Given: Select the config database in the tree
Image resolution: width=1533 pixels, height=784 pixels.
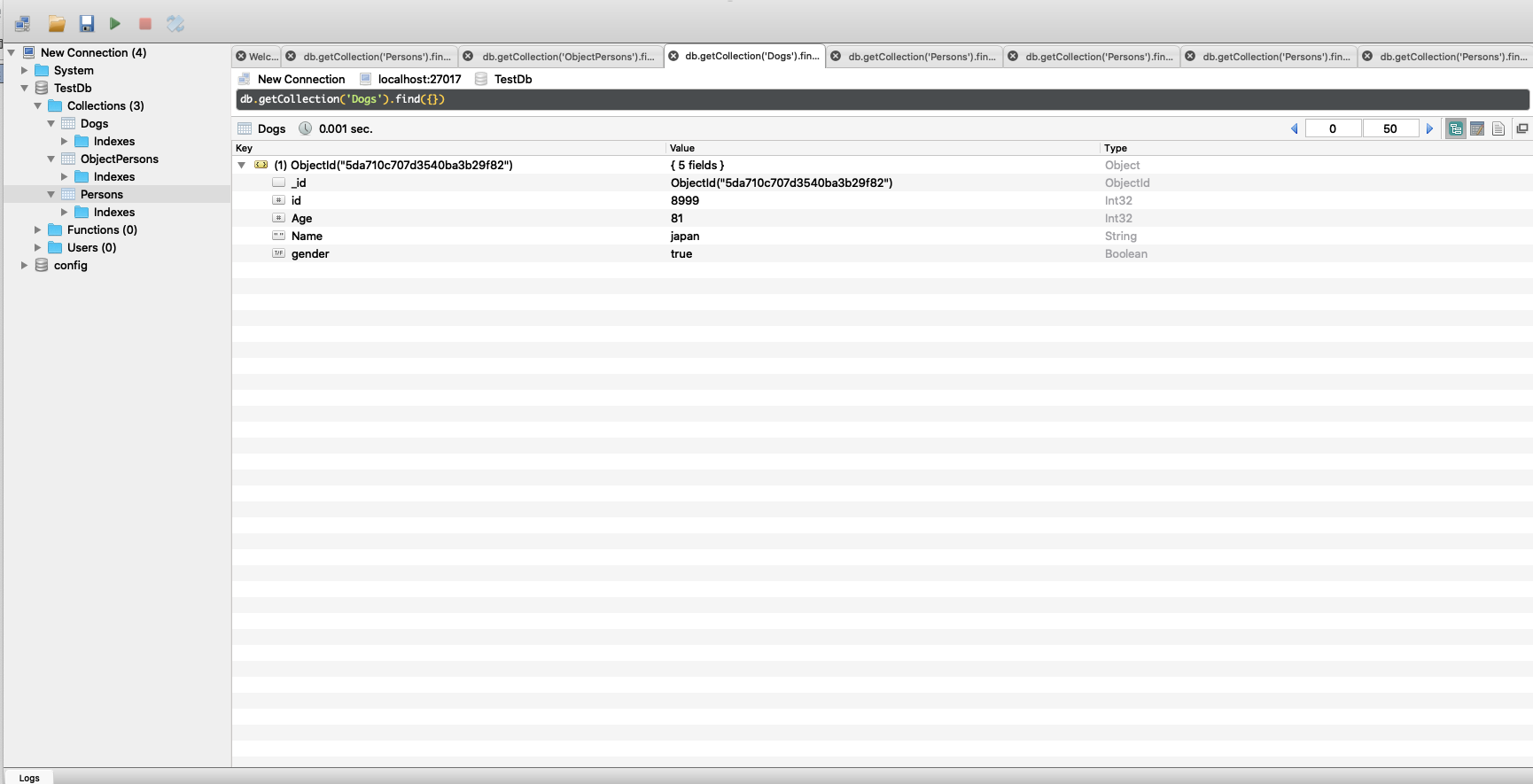Looking at the screenshot, I should pos(70,265).
